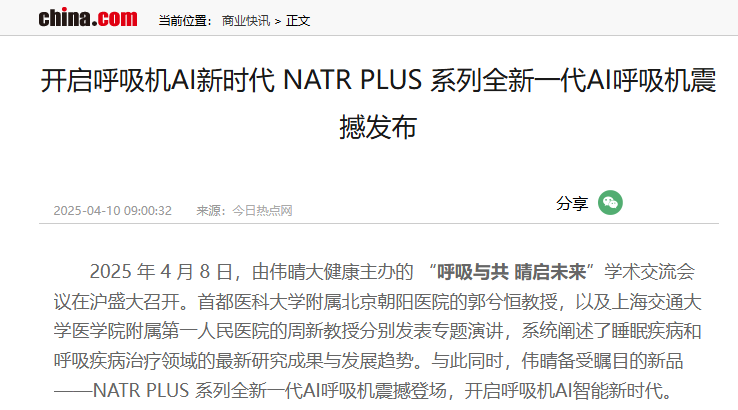Click the name 周新教授 in the article
Screen dimensions: 738x410
tap(323, 331)
